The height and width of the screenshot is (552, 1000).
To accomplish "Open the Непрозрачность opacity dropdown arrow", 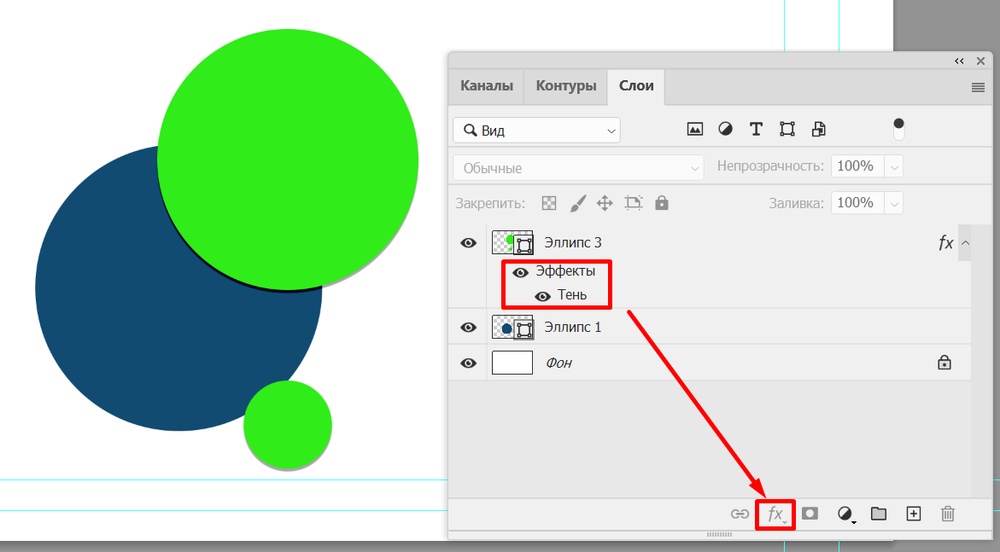I will (895, 167).
